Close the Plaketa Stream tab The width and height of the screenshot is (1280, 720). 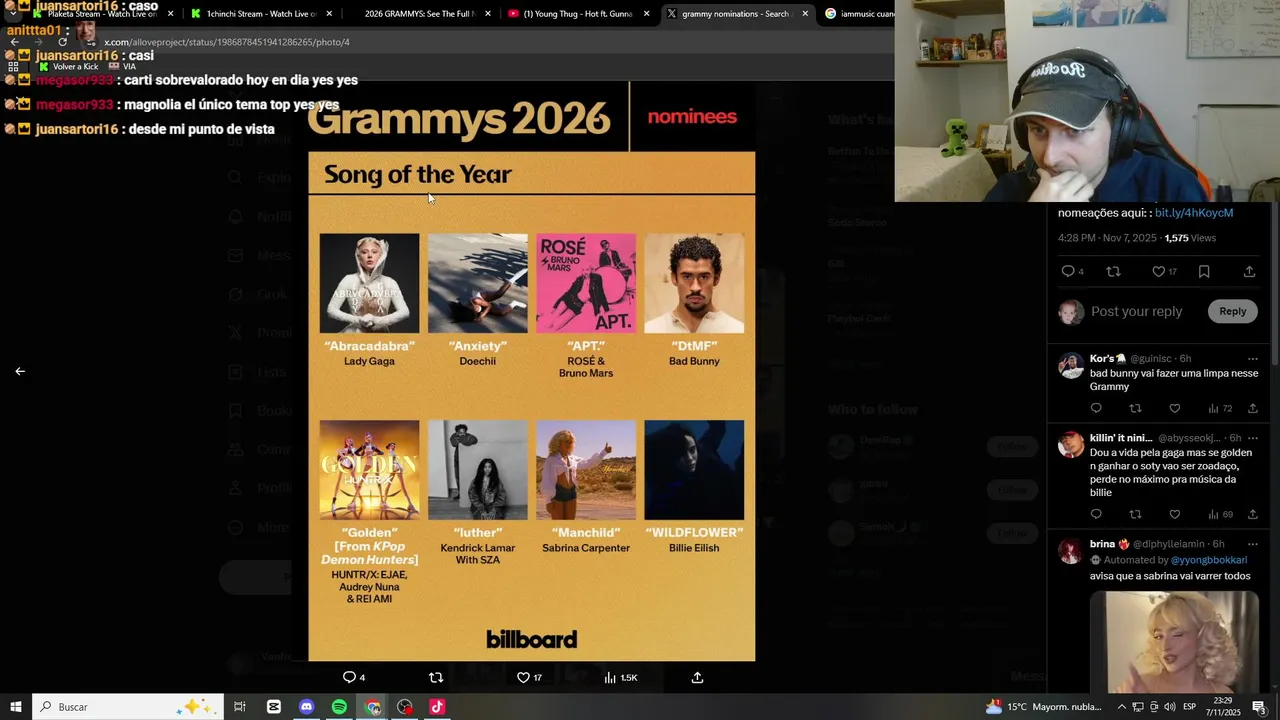tap(171, 14)
